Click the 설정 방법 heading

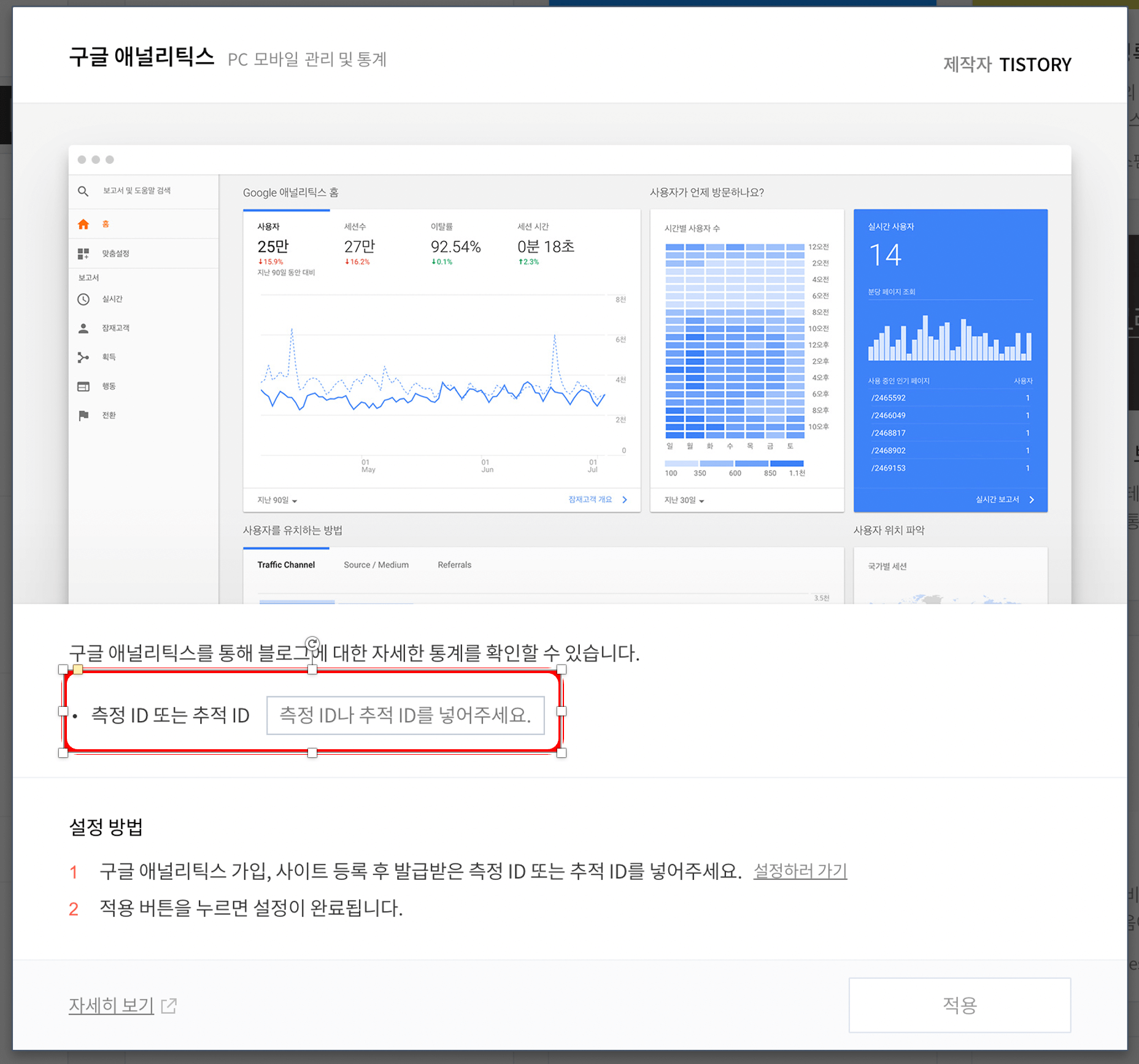[x=106, y=827]
